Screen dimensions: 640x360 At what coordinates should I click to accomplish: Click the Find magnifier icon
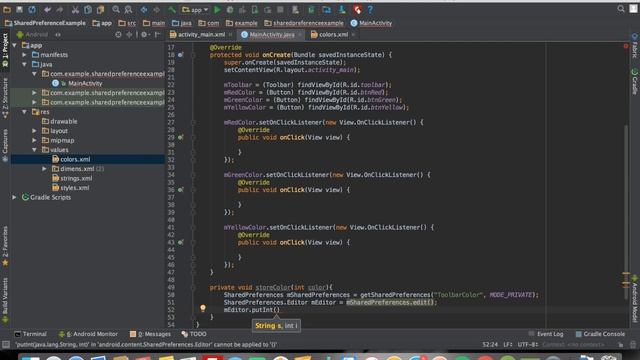tap(116, 9)
